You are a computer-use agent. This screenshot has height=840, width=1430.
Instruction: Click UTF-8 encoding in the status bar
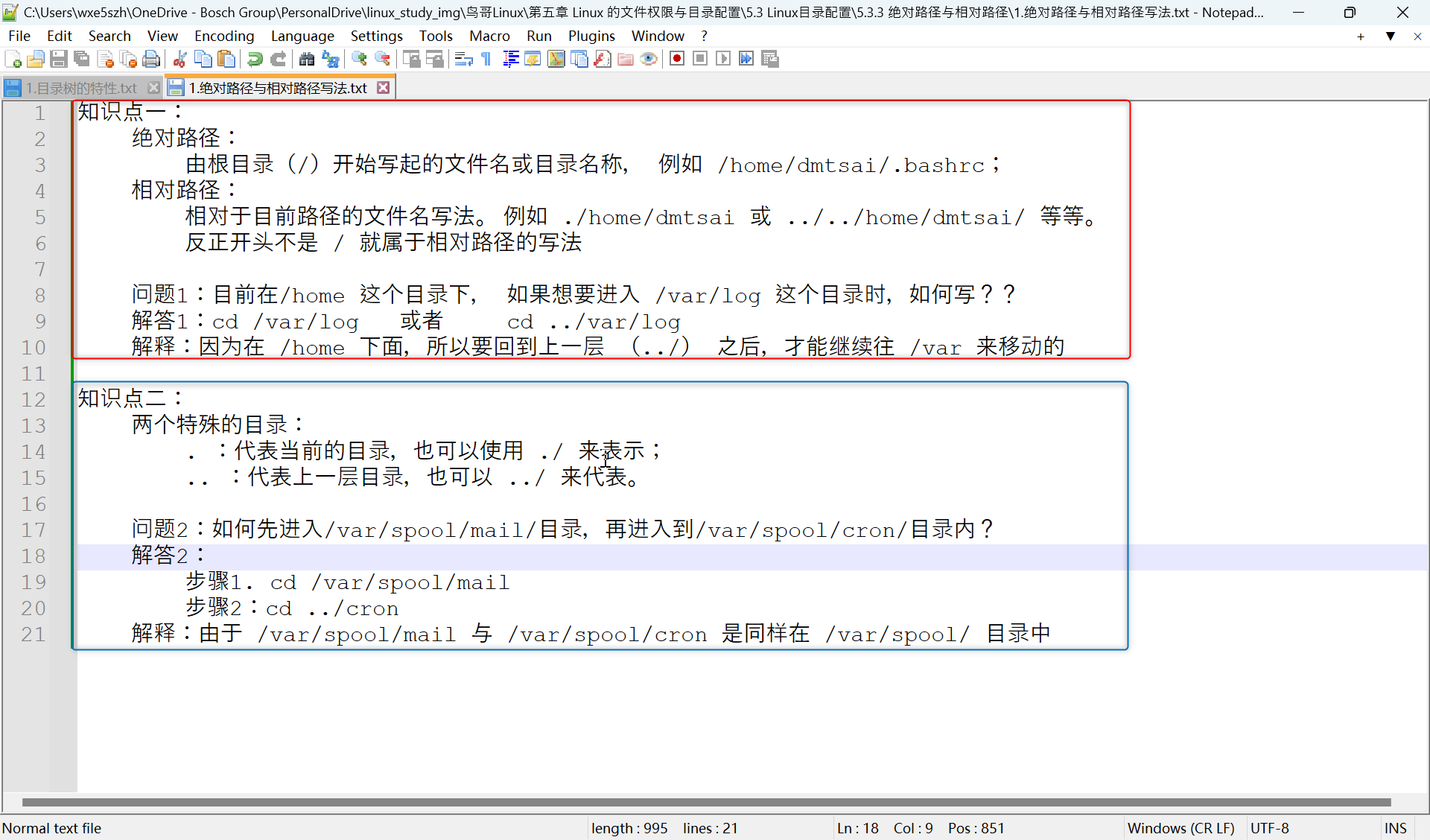(1269, 828)
